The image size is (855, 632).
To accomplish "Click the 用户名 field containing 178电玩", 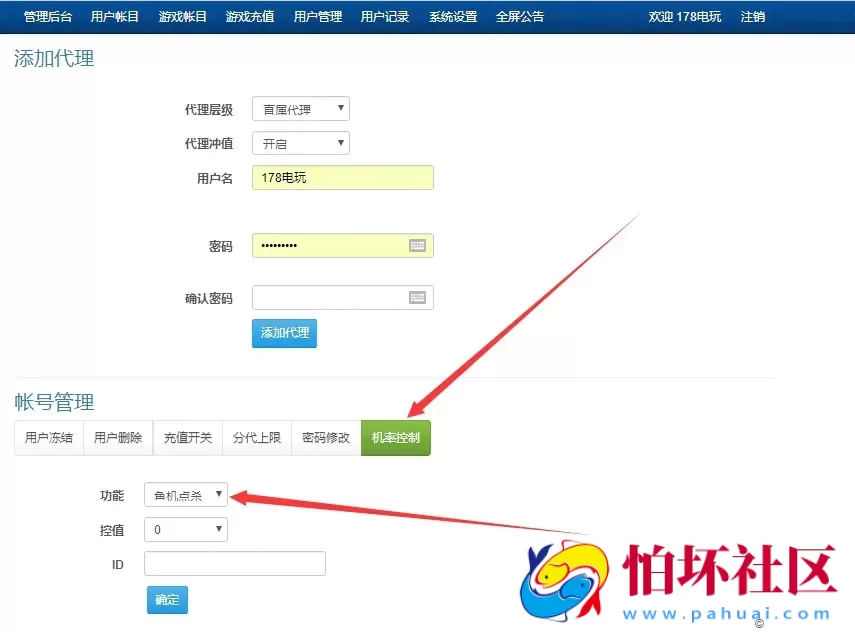I will point(342,177).
